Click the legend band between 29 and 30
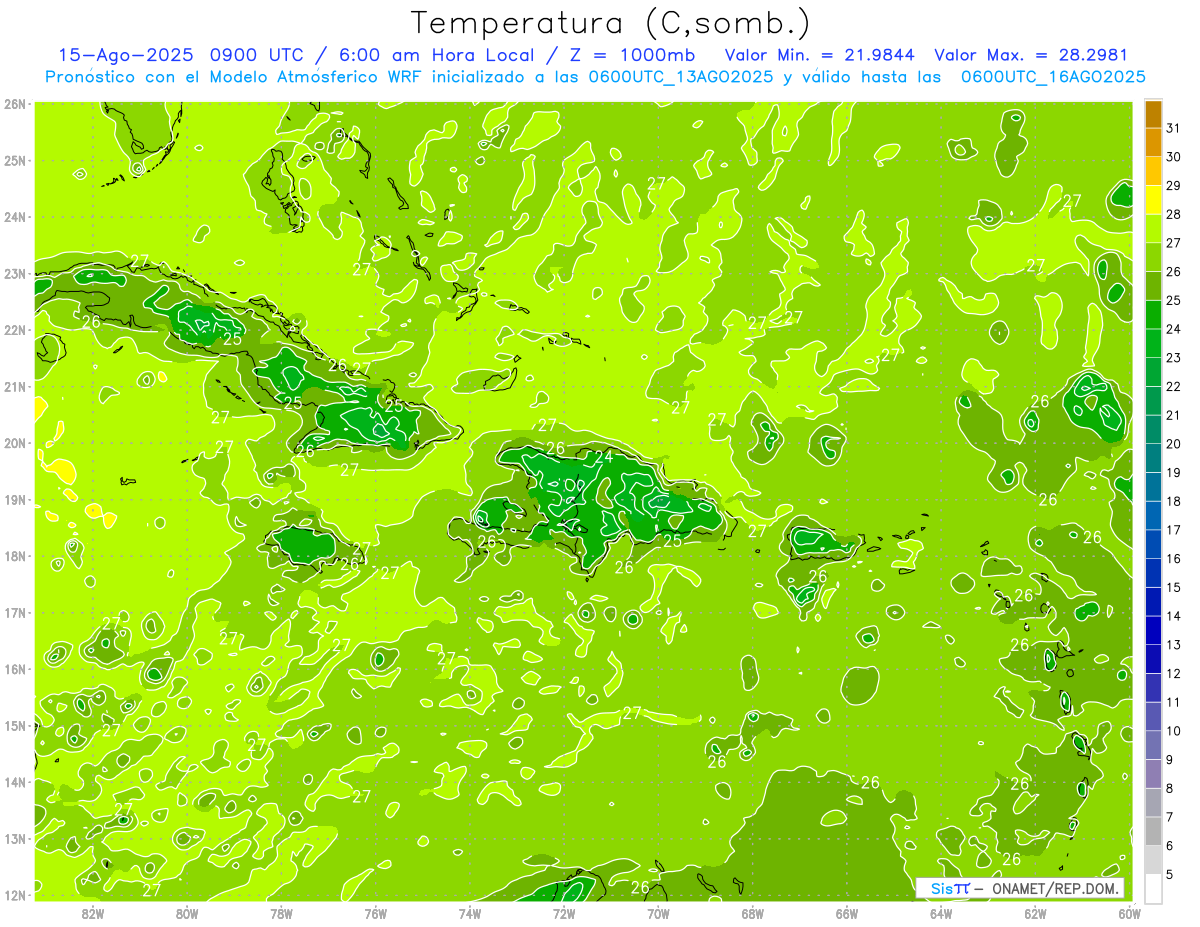 [1153, 171]
